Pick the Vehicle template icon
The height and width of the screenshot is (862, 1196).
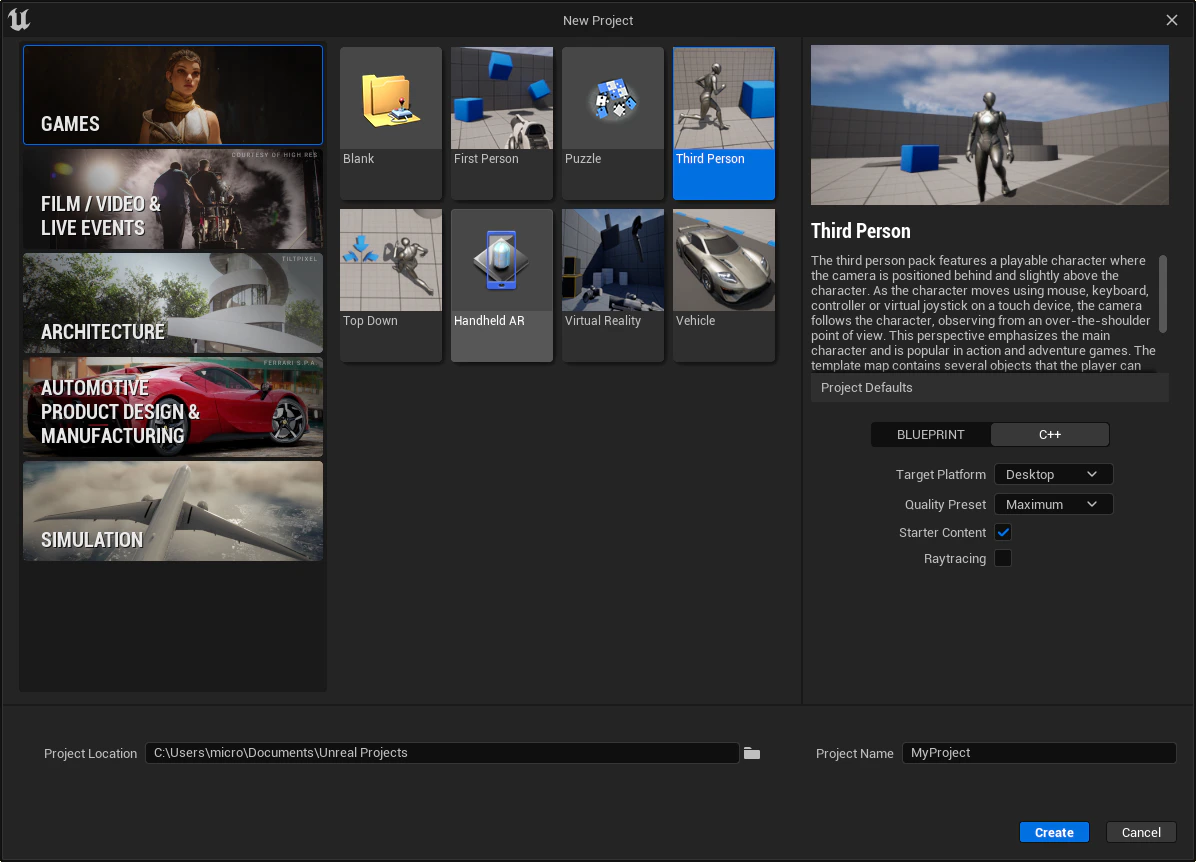click(723, 262)
